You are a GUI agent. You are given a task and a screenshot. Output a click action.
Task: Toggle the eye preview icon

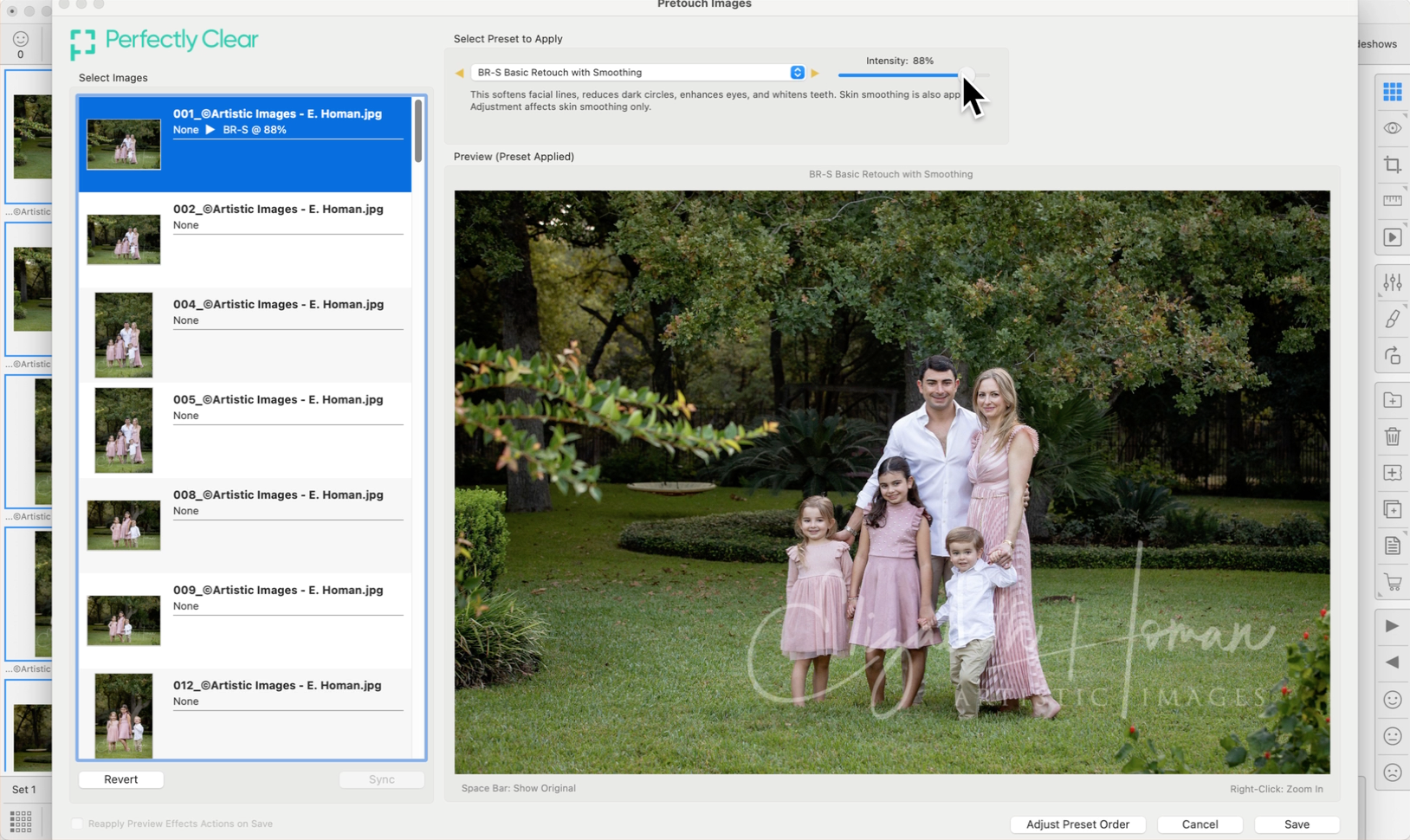1392,128
